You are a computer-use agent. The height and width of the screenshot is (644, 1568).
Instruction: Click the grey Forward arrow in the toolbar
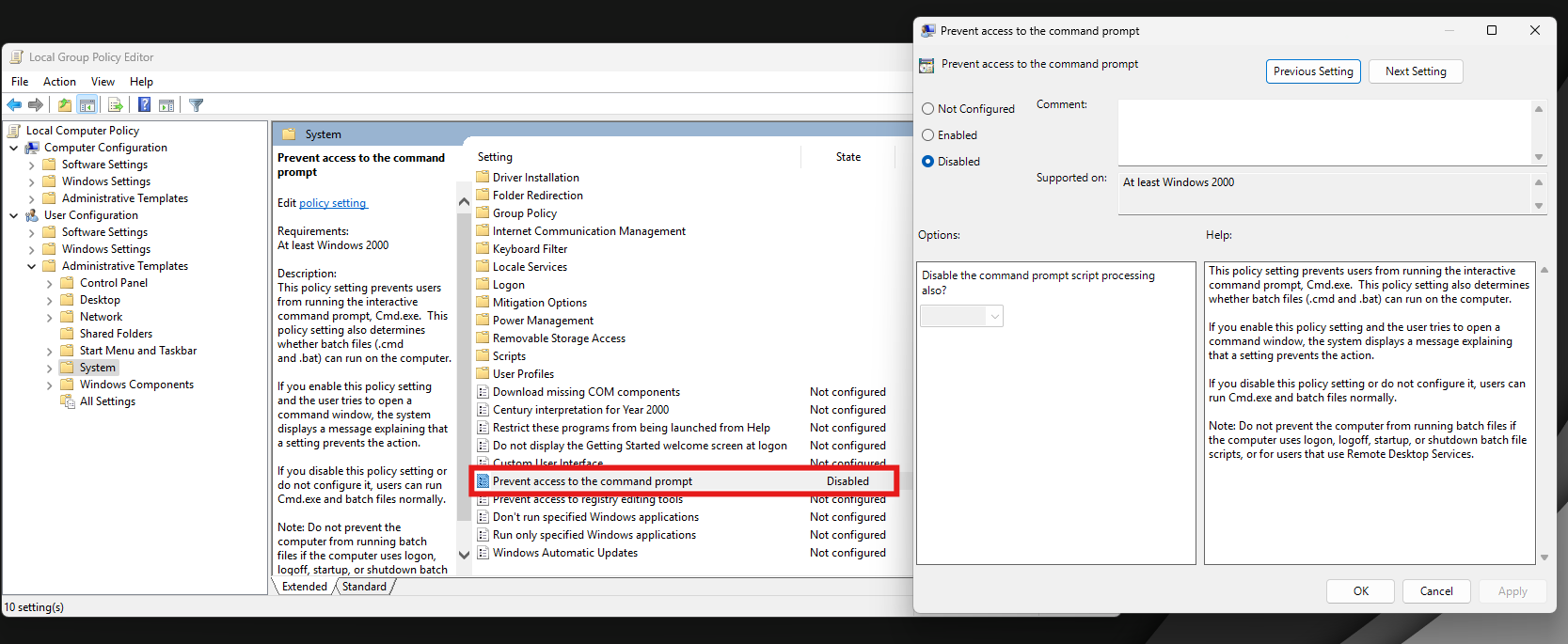(36, 105)
